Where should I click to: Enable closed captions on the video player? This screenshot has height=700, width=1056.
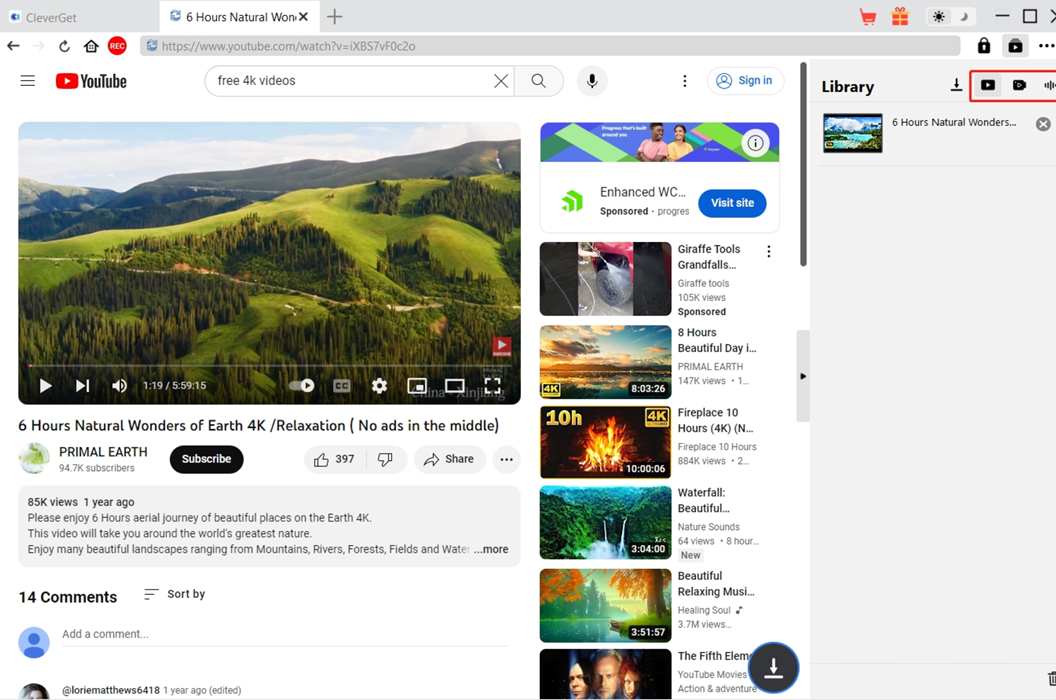(x=342, y=385)
